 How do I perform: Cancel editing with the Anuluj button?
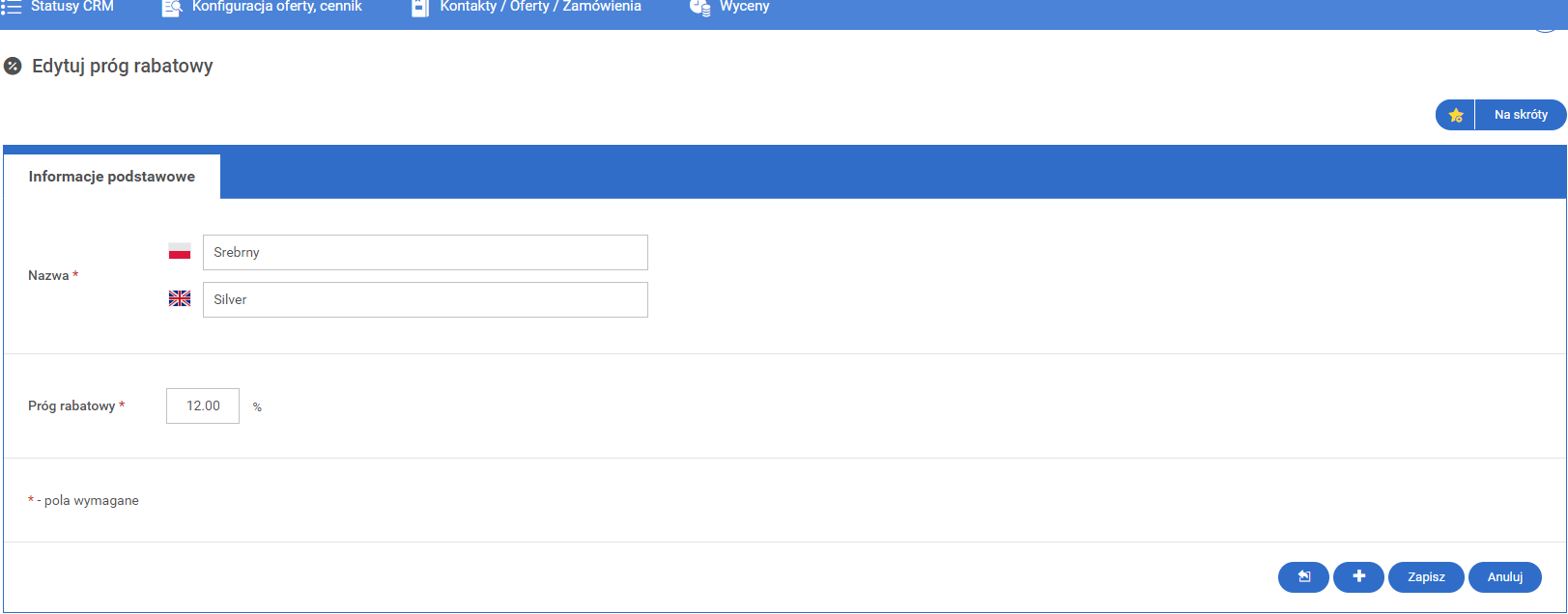(x=1504, y=577)
